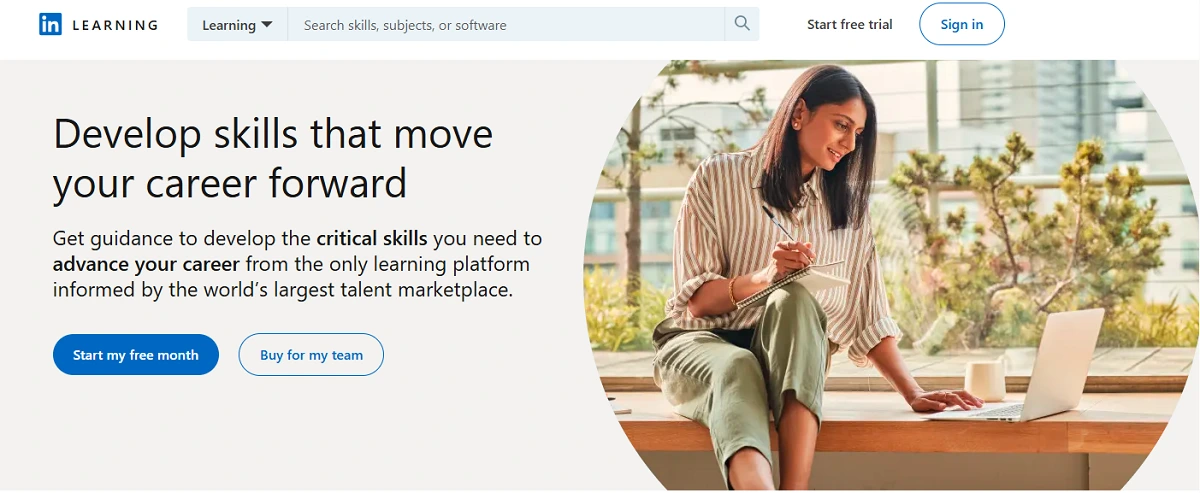
Task: Click the Start my free month button
Action: pos(136,355)
